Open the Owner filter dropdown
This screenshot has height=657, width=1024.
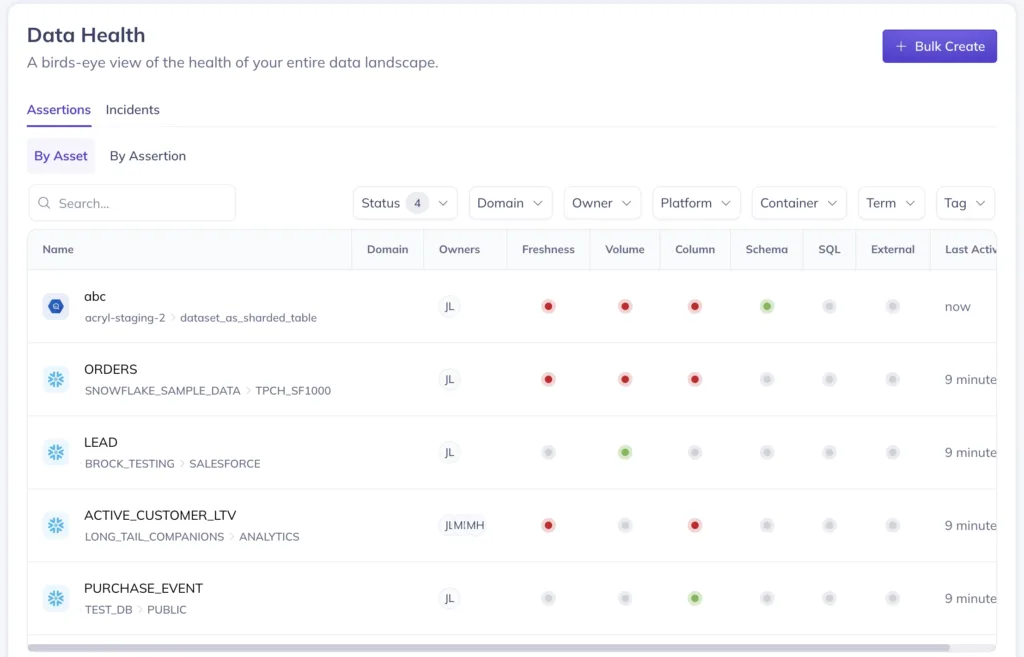coord(602,203)
